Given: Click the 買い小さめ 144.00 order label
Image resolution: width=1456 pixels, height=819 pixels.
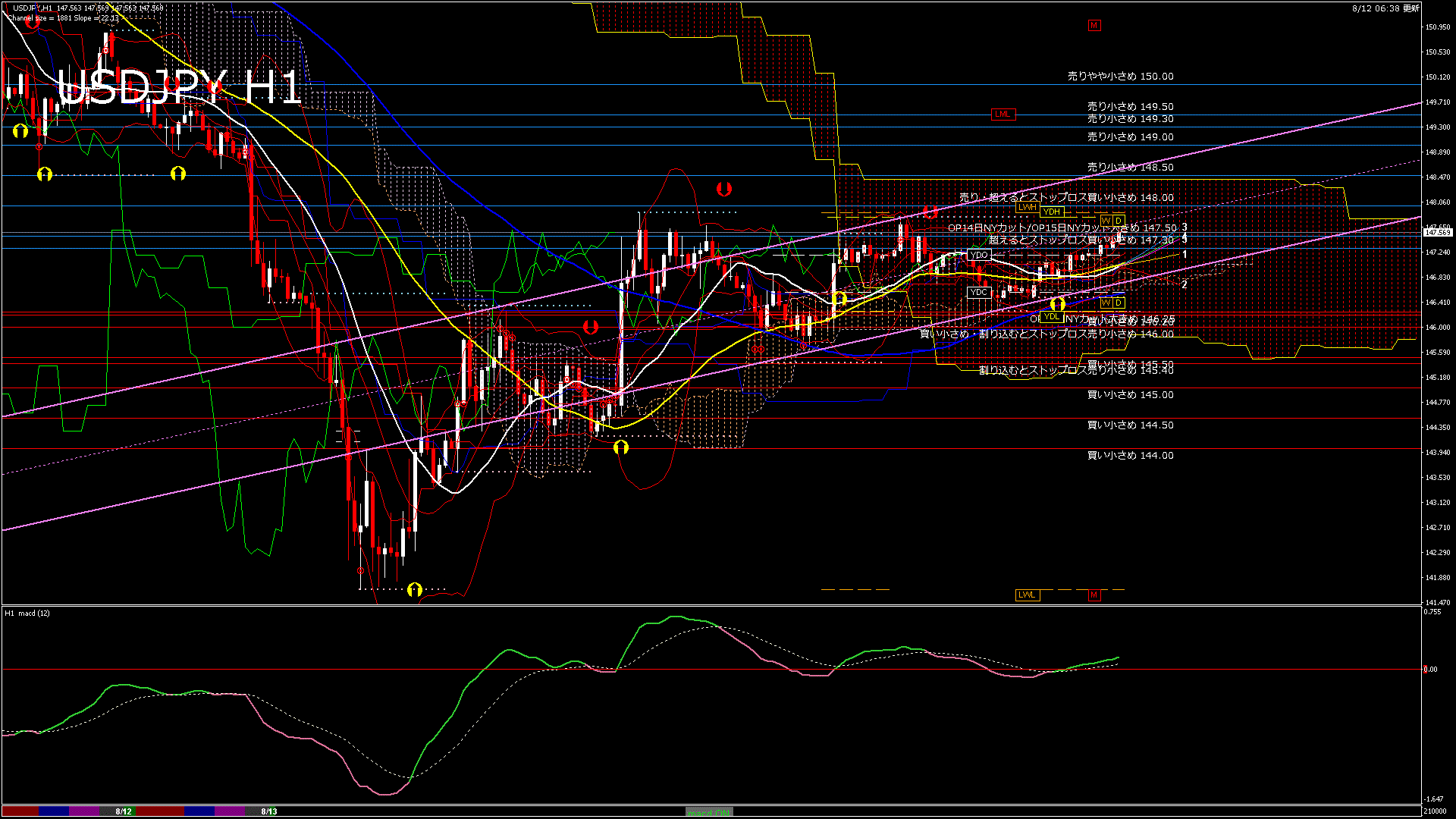Looking at the screenshot, I should tap(1130, 456).
